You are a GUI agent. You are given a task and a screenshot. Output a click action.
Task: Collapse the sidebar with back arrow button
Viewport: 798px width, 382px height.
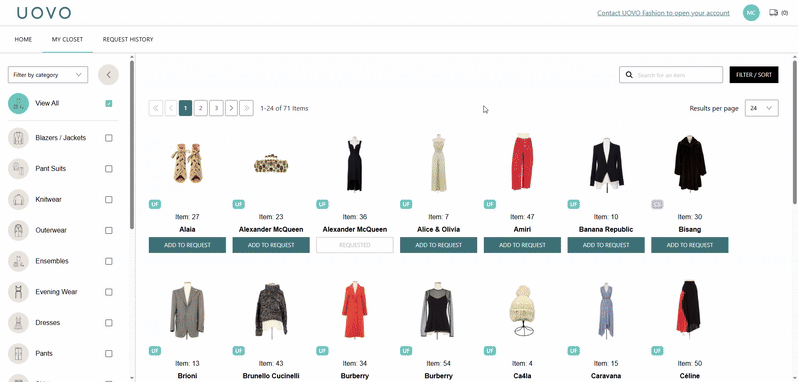[108, 75]
